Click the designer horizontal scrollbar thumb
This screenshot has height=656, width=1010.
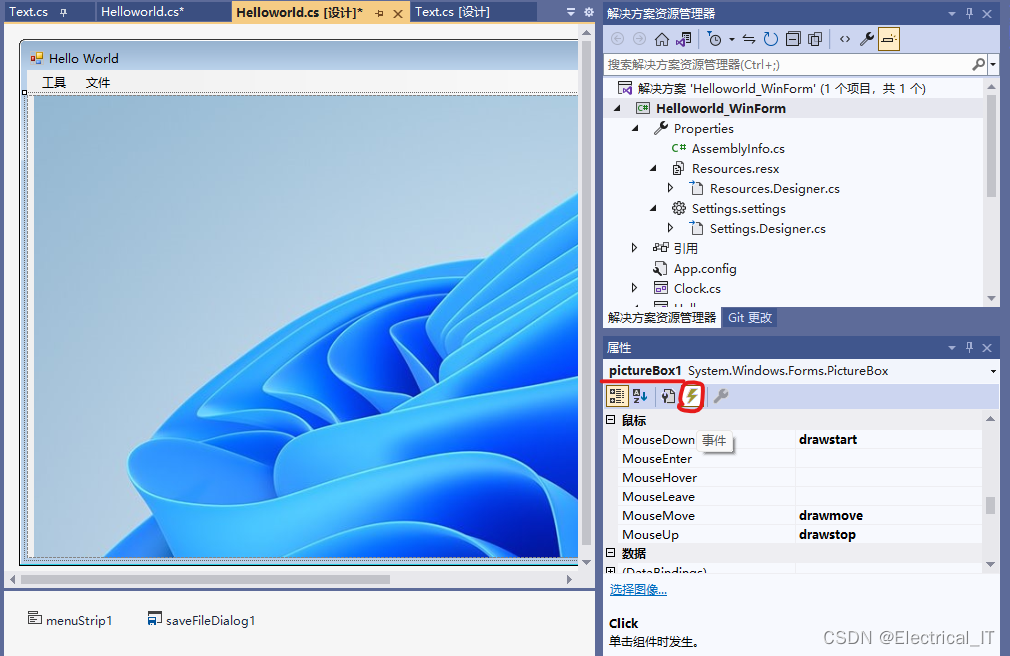205,579
